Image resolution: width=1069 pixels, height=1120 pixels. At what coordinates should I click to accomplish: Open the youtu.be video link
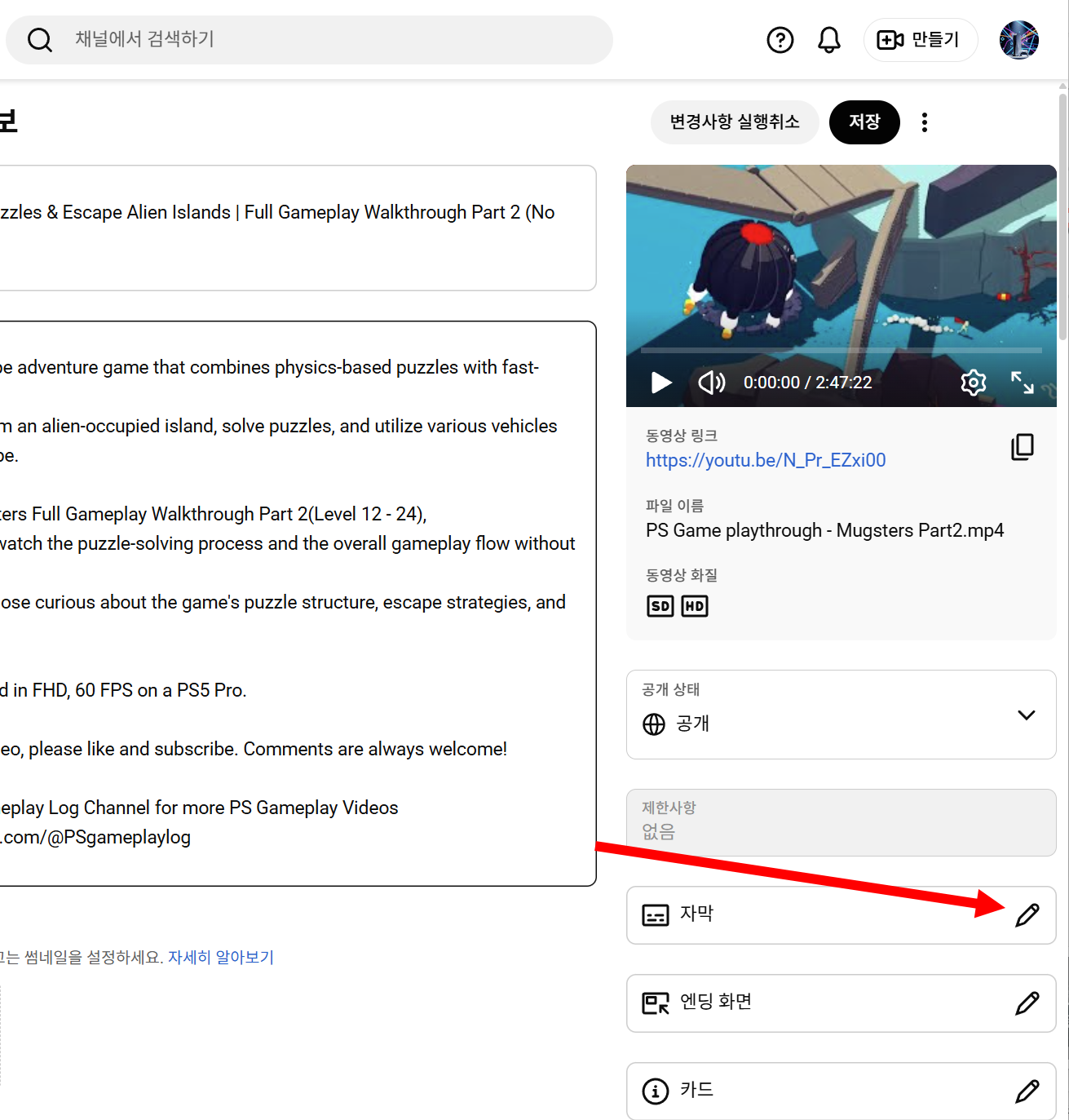click(766, 460)
